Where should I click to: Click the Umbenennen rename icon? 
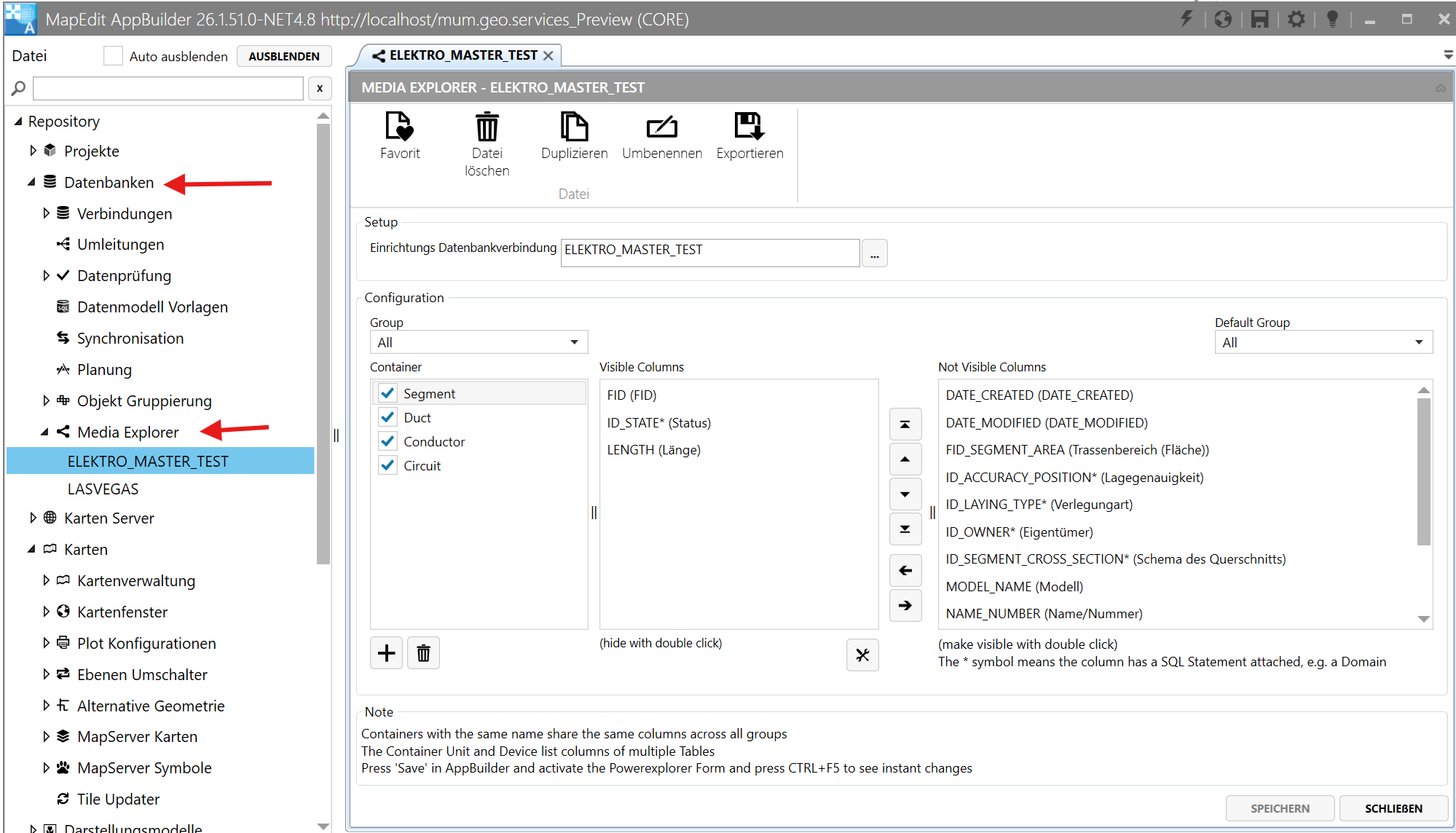click(661, 127)
